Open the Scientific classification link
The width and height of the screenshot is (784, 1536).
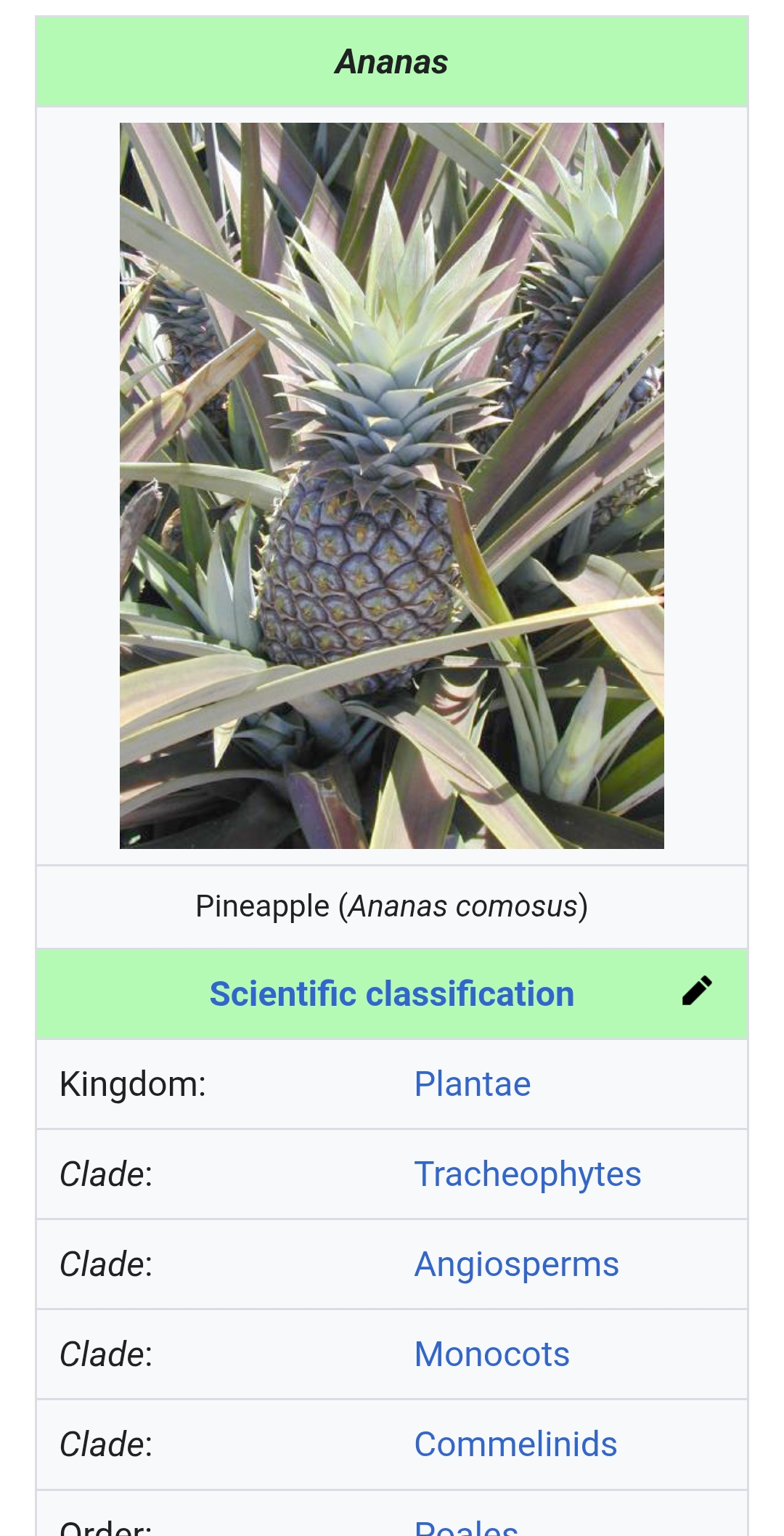coord(391,993)
